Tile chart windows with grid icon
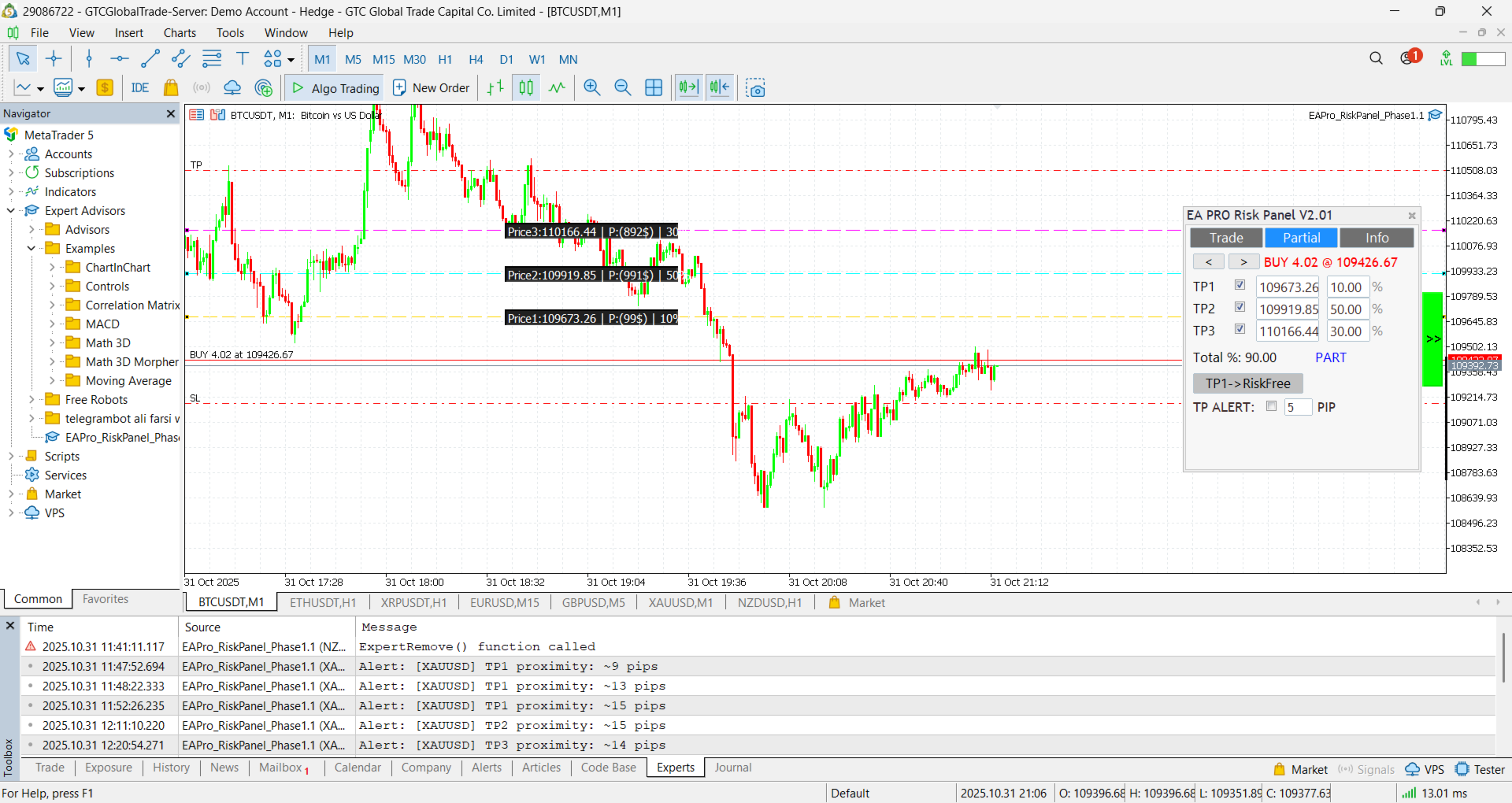Image resolution: width=1512 pixels, height=803 pixels. click(654, 88)
